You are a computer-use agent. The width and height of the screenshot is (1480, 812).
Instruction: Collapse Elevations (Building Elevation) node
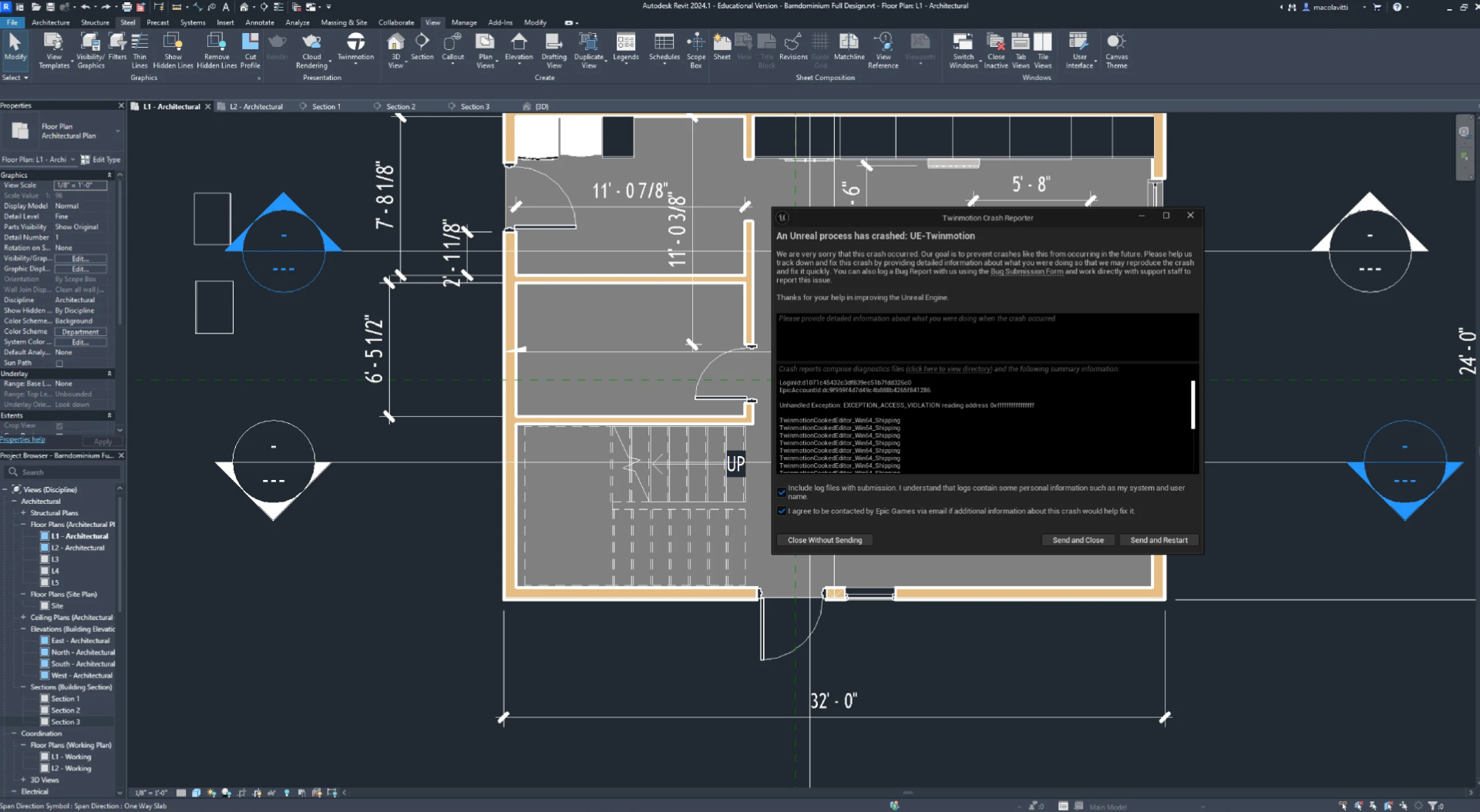point(23,629)
